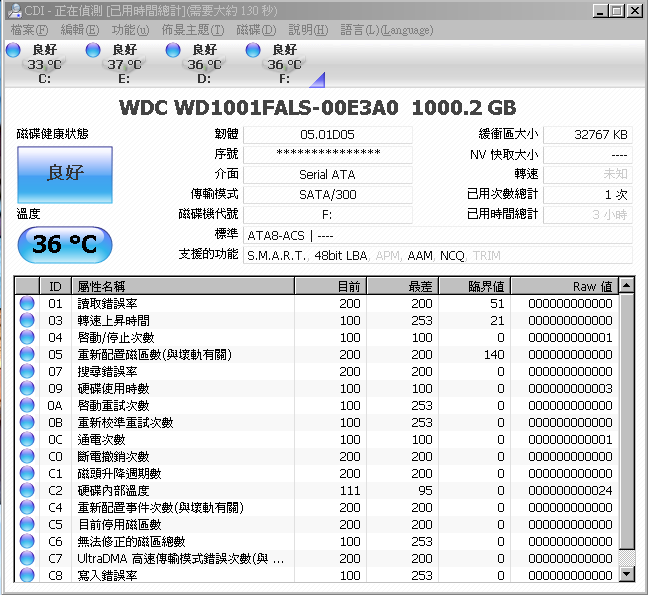Click status orb for C0 斷電撤銷次數
The image size is (648, 595).
click(27, 456)
